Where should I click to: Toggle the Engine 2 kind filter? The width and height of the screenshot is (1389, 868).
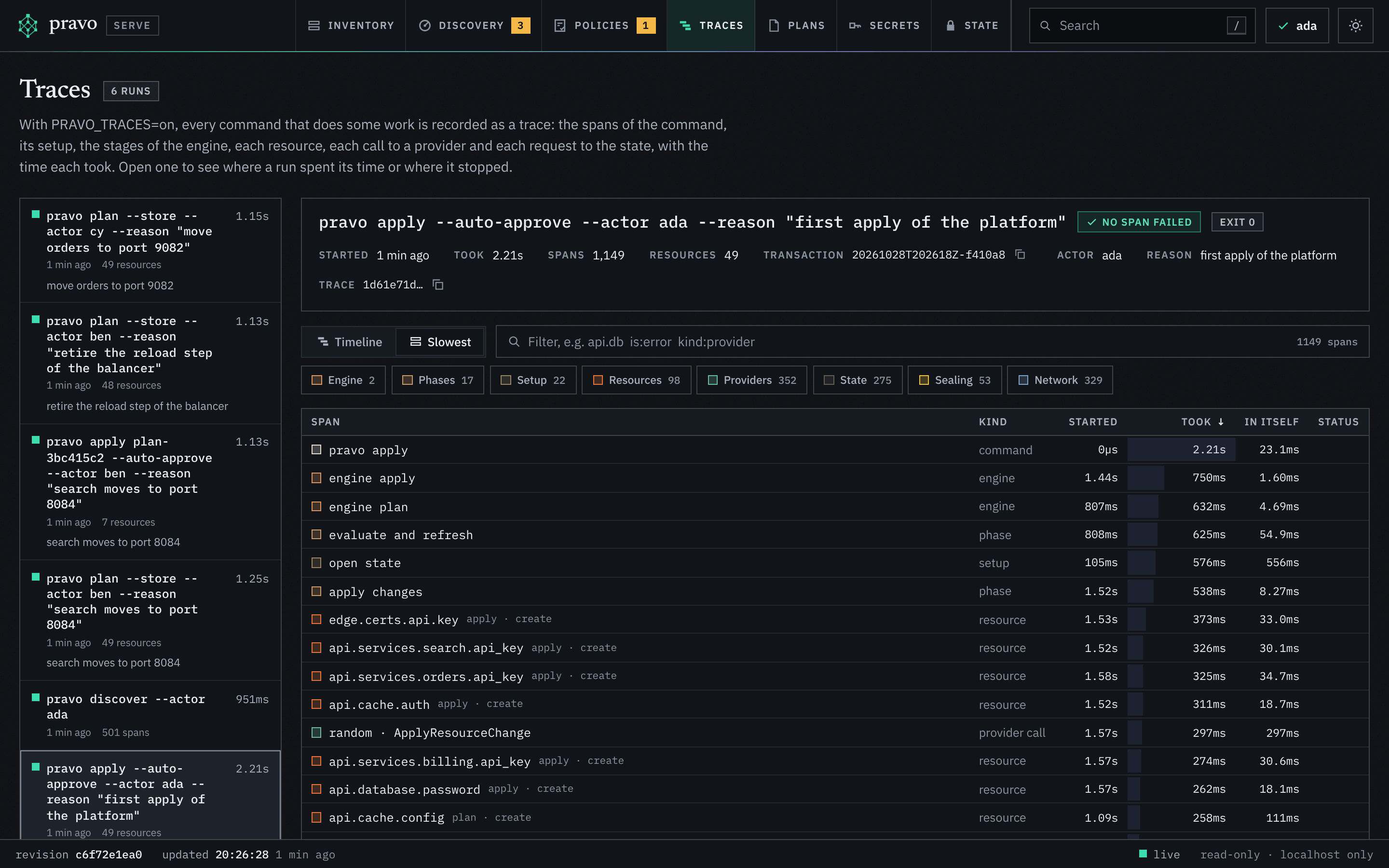point(343,380)
